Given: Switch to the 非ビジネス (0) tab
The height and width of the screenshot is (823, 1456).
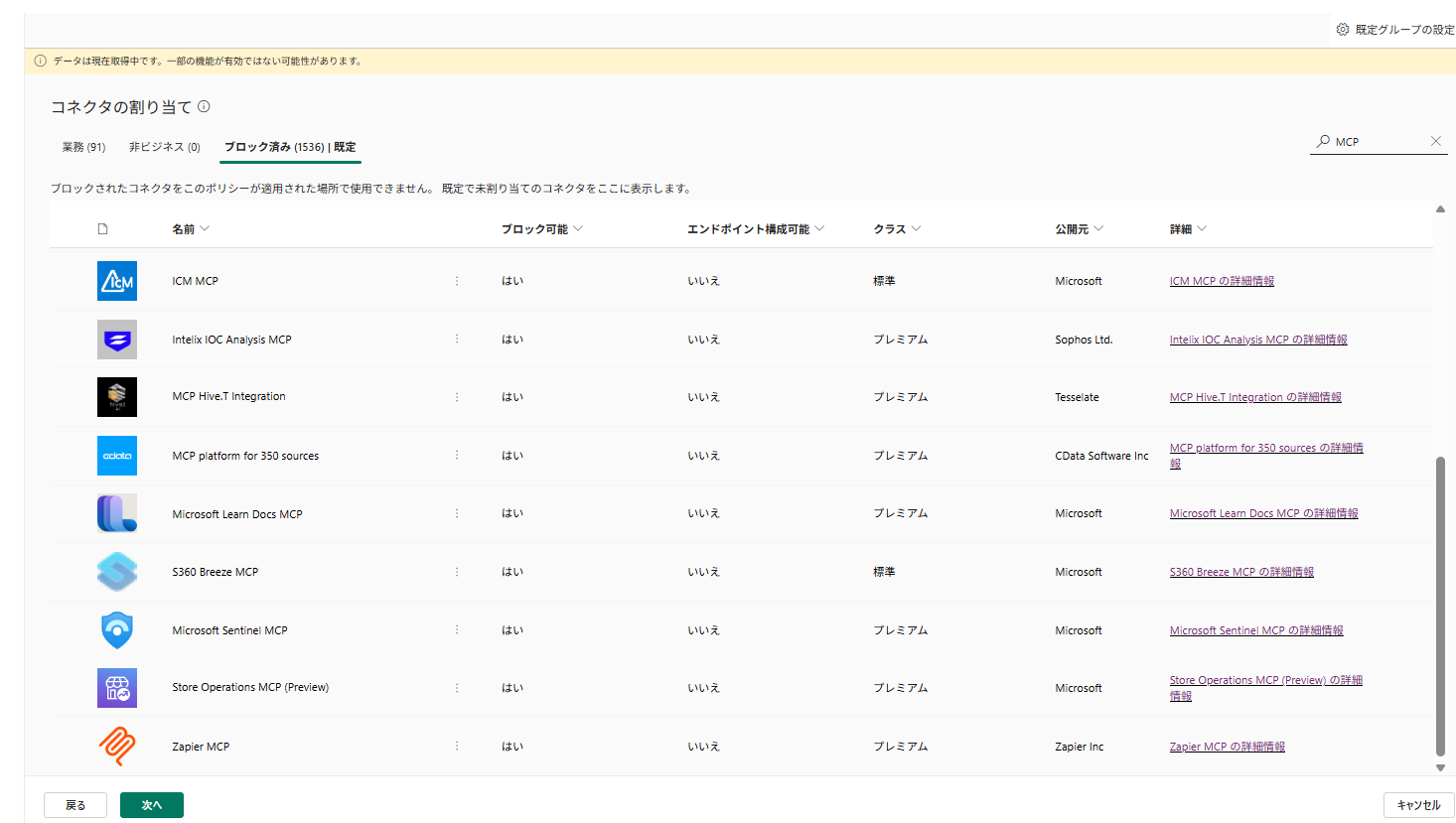Looking at the screenshot, I should [165, 147].
